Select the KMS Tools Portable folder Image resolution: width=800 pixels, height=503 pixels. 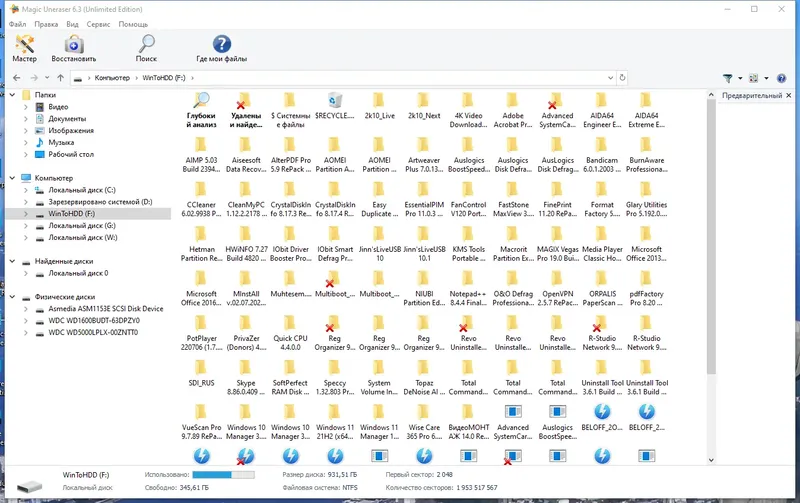coord(468,244)
